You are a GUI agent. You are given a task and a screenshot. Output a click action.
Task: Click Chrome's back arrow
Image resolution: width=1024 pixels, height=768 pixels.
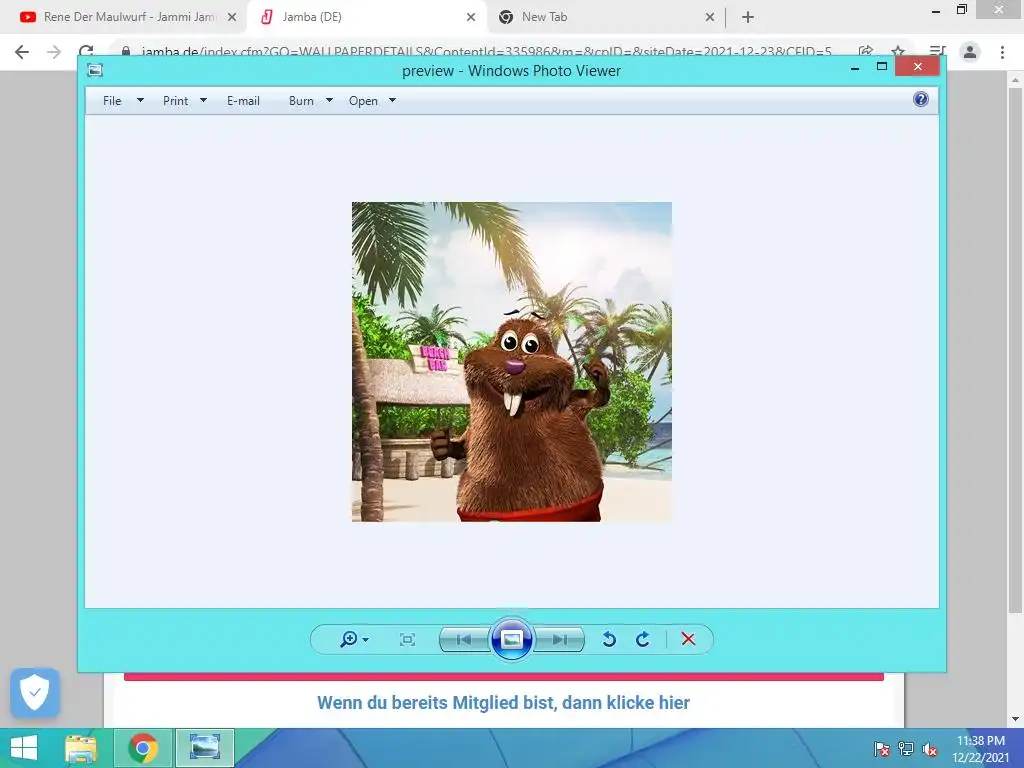tap(22, 52)
